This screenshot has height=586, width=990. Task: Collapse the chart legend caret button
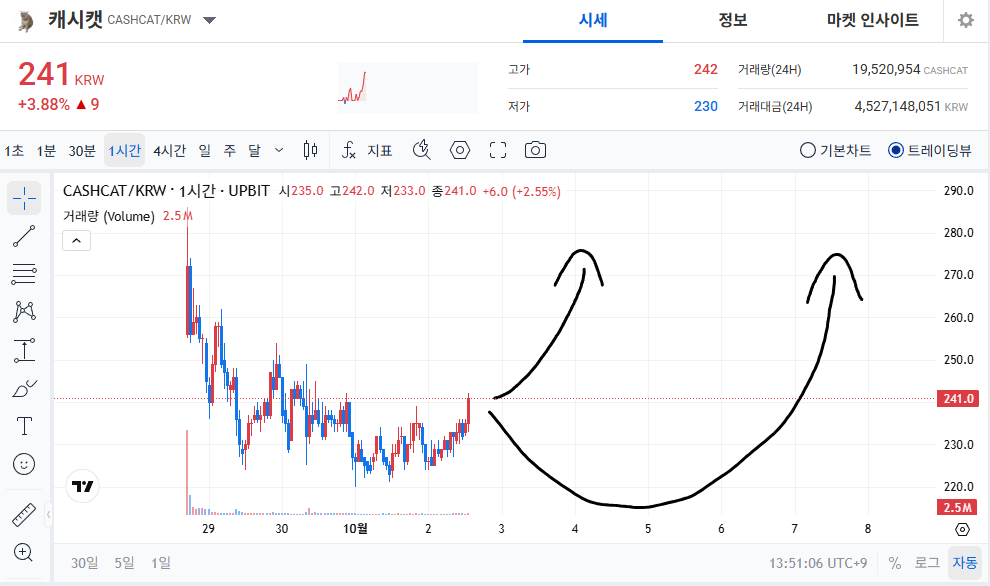point(76,241)
